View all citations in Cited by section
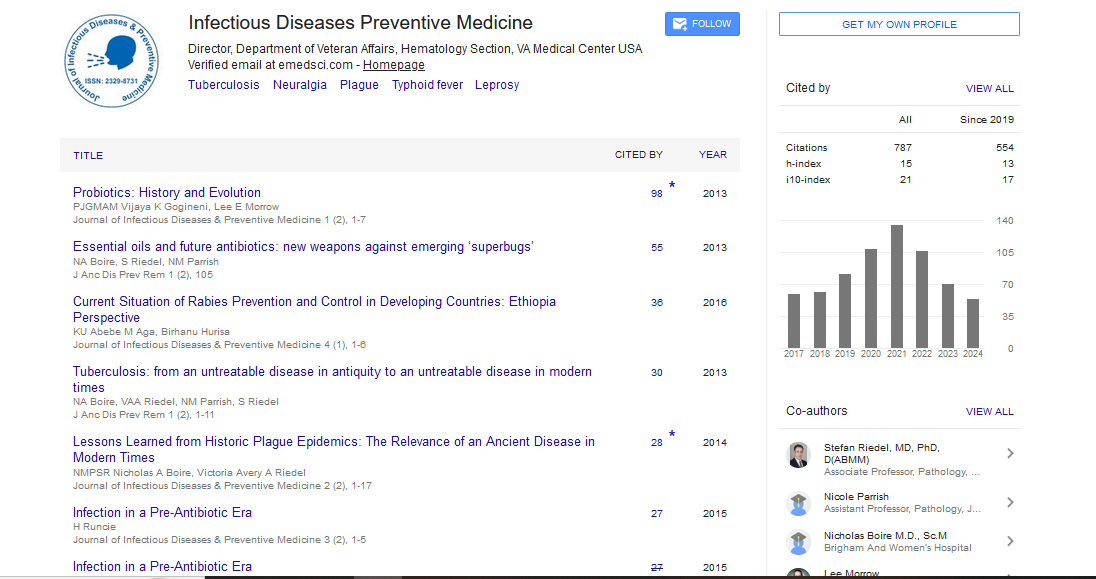The width and height of the screenshot is (1096, 579). point(989,89)
